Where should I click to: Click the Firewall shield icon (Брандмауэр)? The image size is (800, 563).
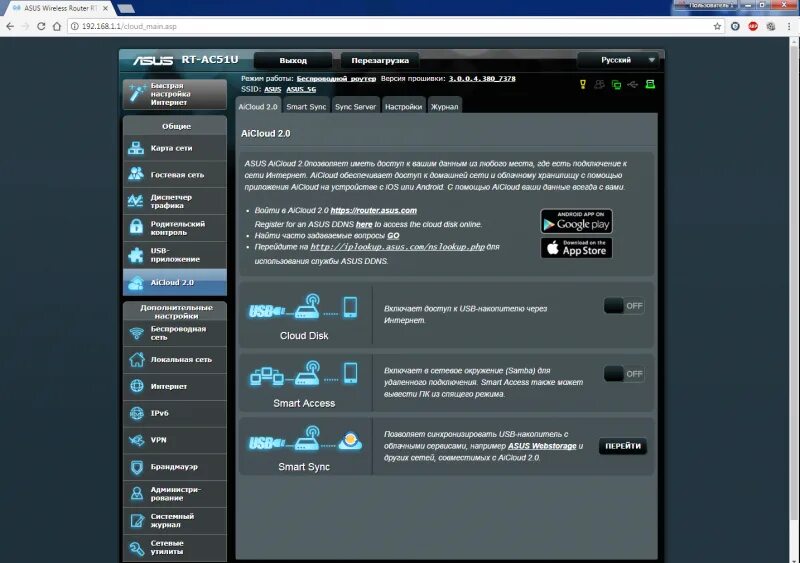136,467
